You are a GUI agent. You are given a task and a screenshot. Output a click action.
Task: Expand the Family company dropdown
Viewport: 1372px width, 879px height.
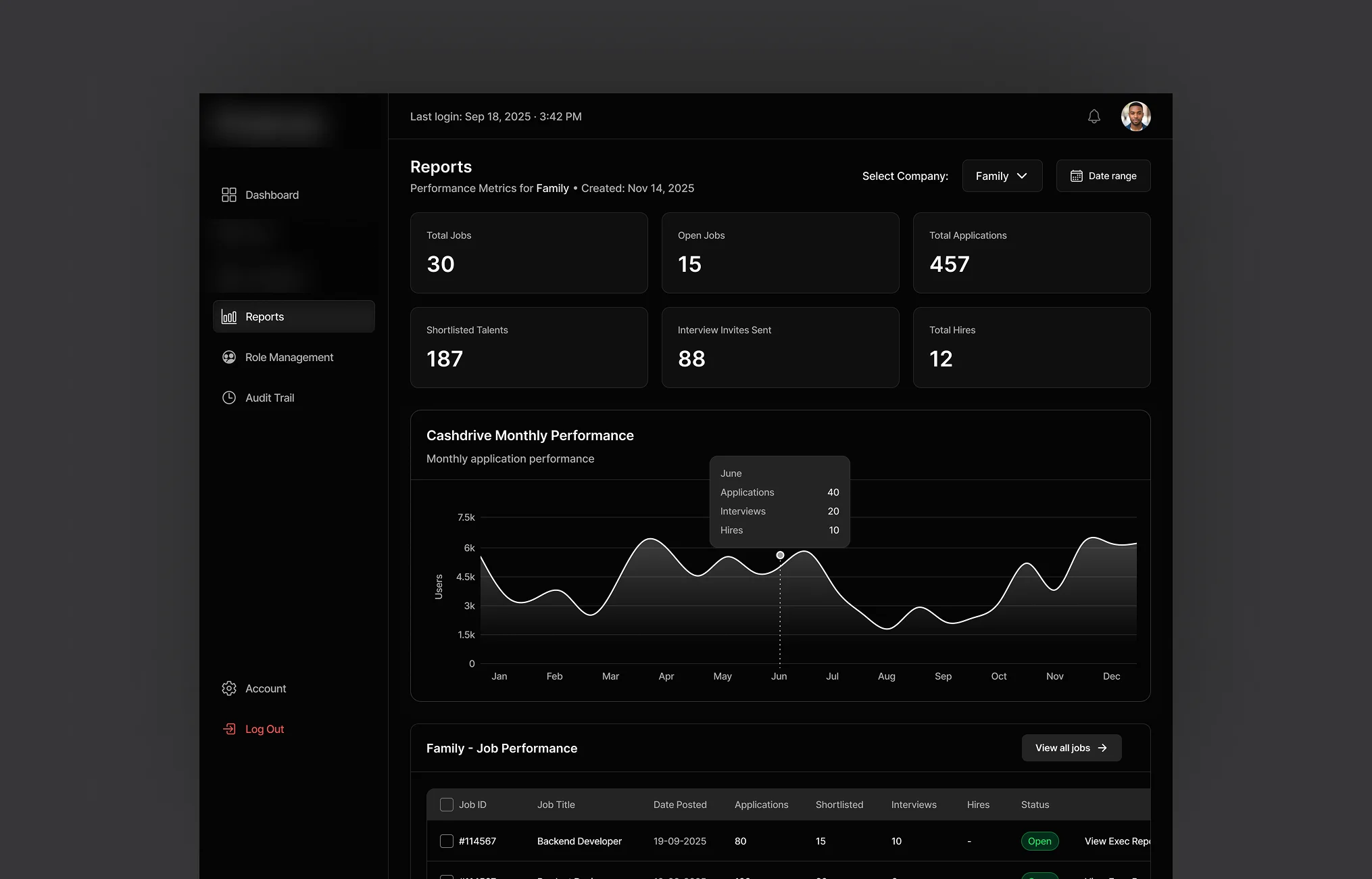pyautogui.click(x=1002, y=176)
